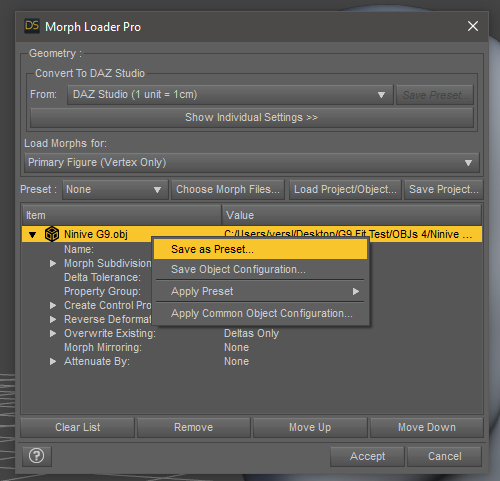Click the None value for Morph Mirroring
This screenshot has width=500, height=481.
(x=236, y=347)
